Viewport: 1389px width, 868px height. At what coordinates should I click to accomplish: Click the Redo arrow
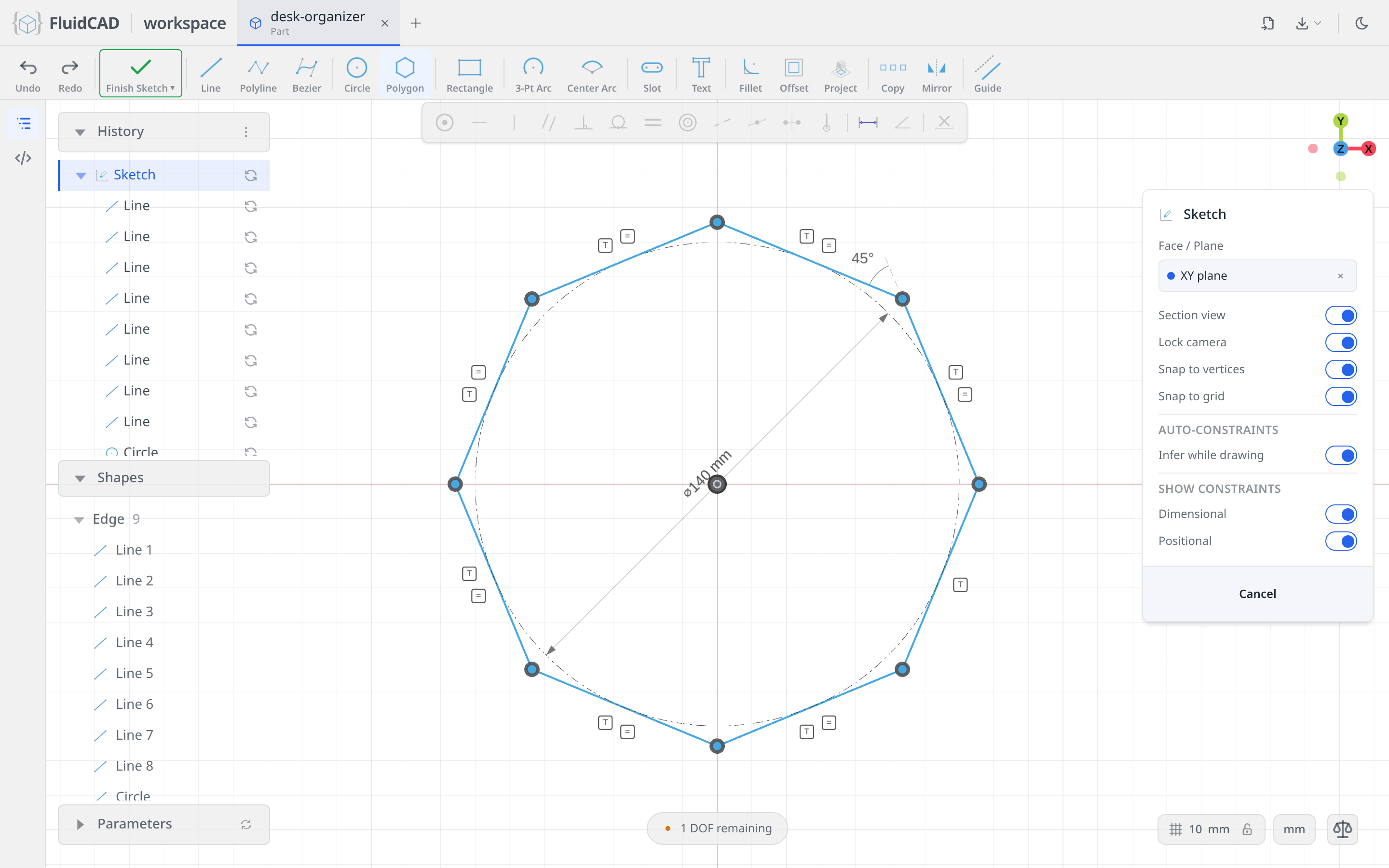(x=70, y=75)
